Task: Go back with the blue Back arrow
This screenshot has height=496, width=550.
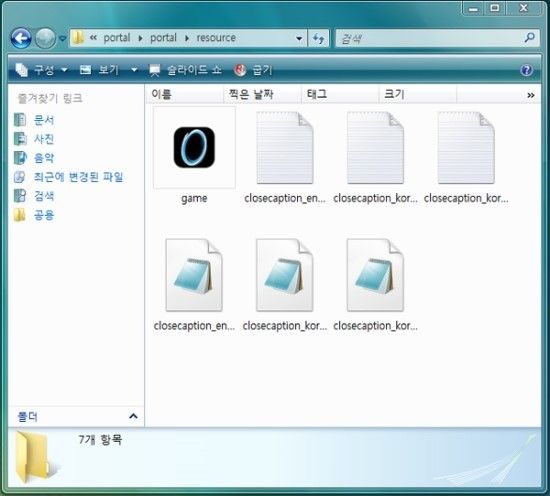Action: coord(21,38)
